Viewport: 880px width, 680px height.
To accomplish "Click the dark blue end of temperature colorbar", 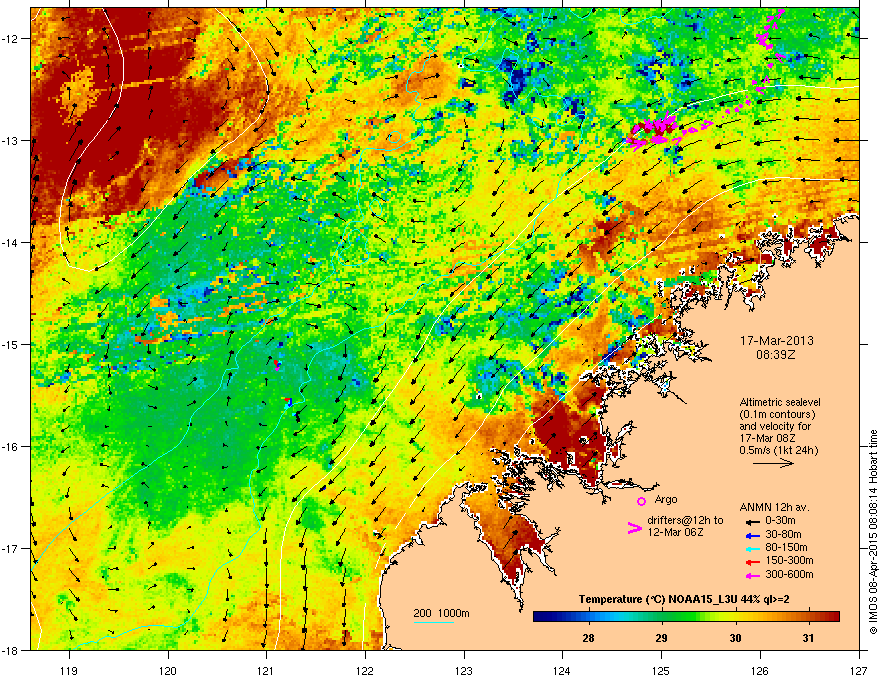I will click(x=540, y=616).
